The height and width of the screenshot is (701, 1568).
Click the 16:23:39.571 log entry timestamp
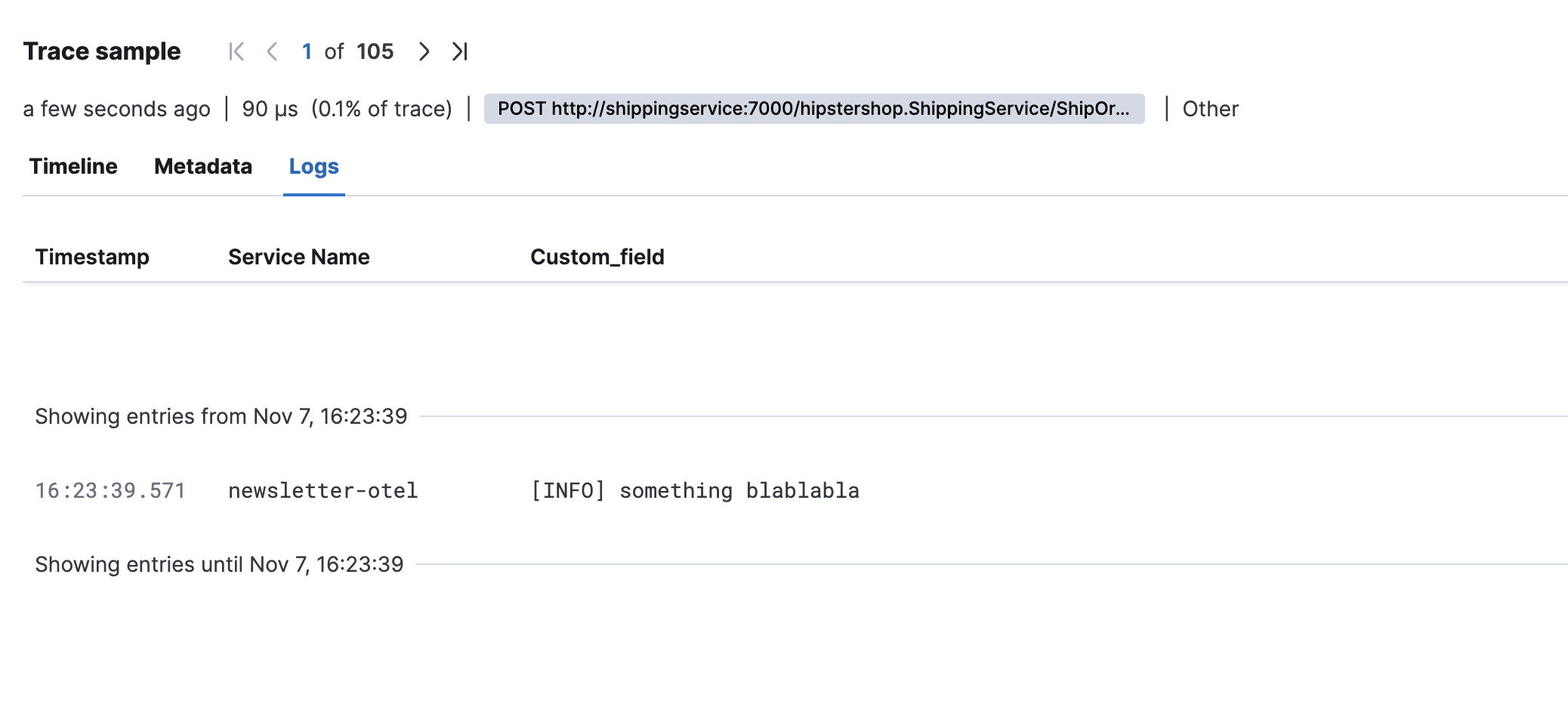coord(110,490)
